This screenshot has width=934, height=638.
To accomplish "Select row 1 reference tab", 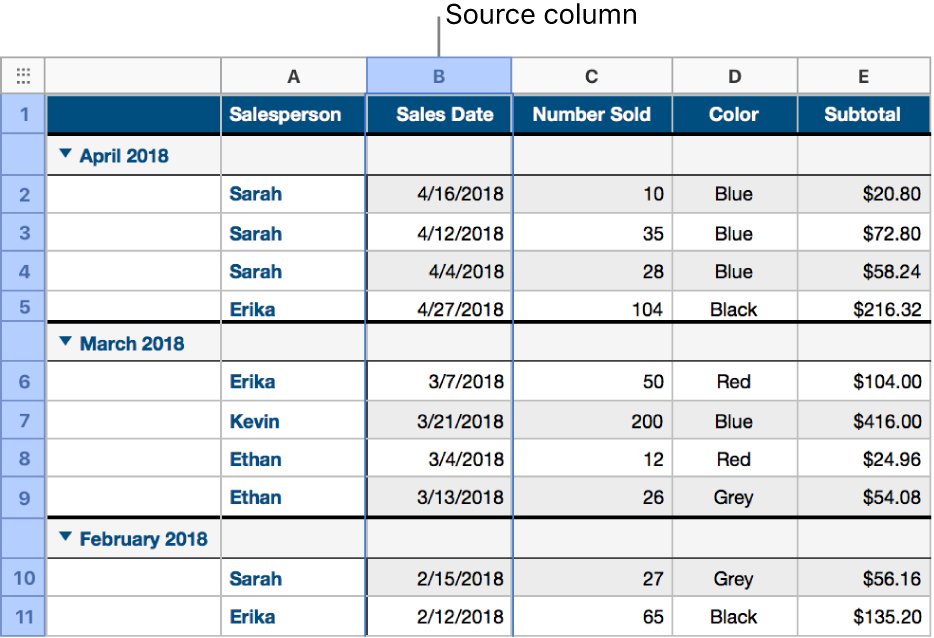I will (23, 114).
